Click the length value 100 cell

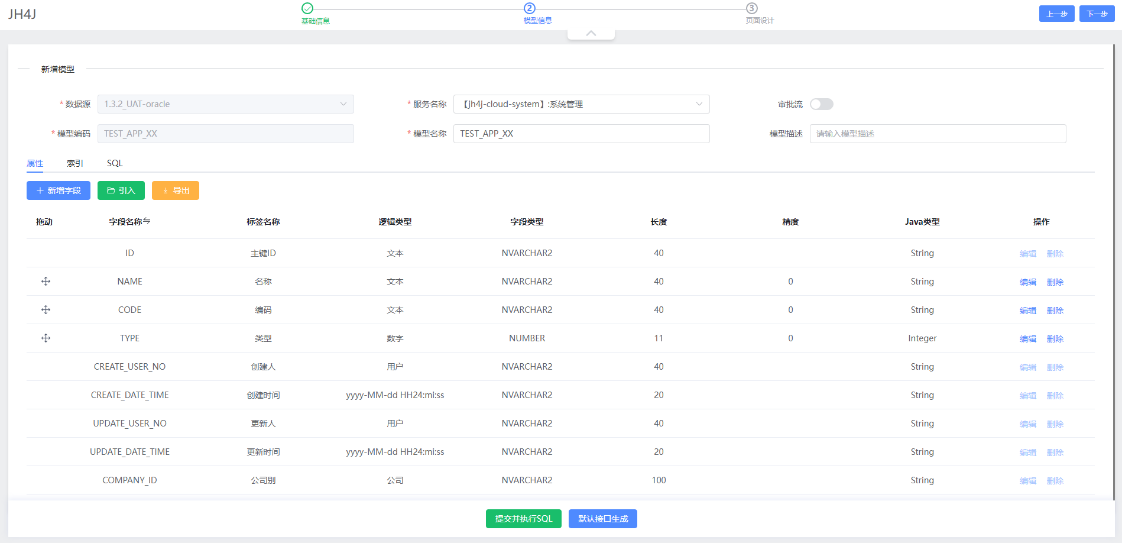point(659,481)
